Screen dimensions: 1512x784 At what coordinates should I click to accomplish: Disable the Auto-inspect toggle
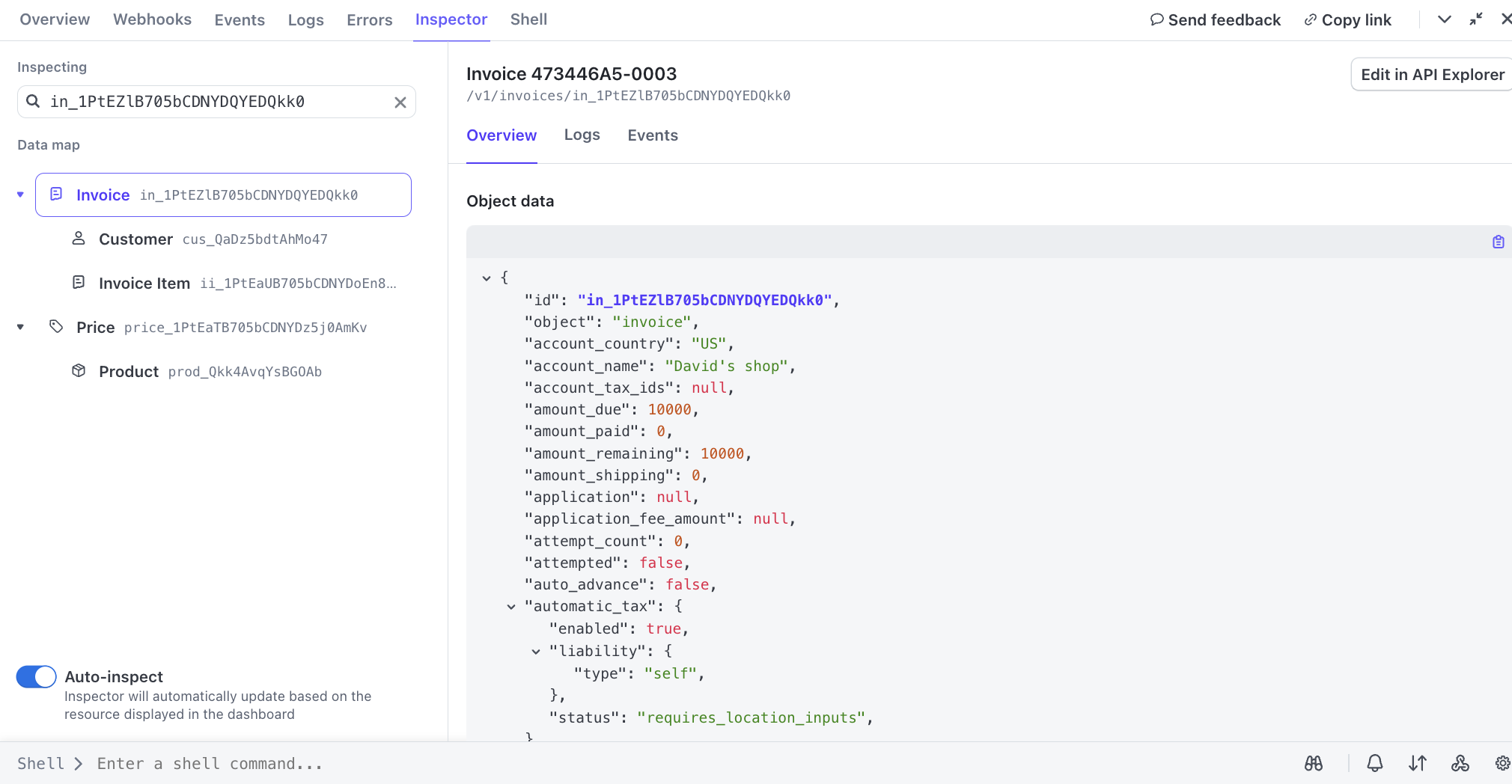[x=37, y=676]
